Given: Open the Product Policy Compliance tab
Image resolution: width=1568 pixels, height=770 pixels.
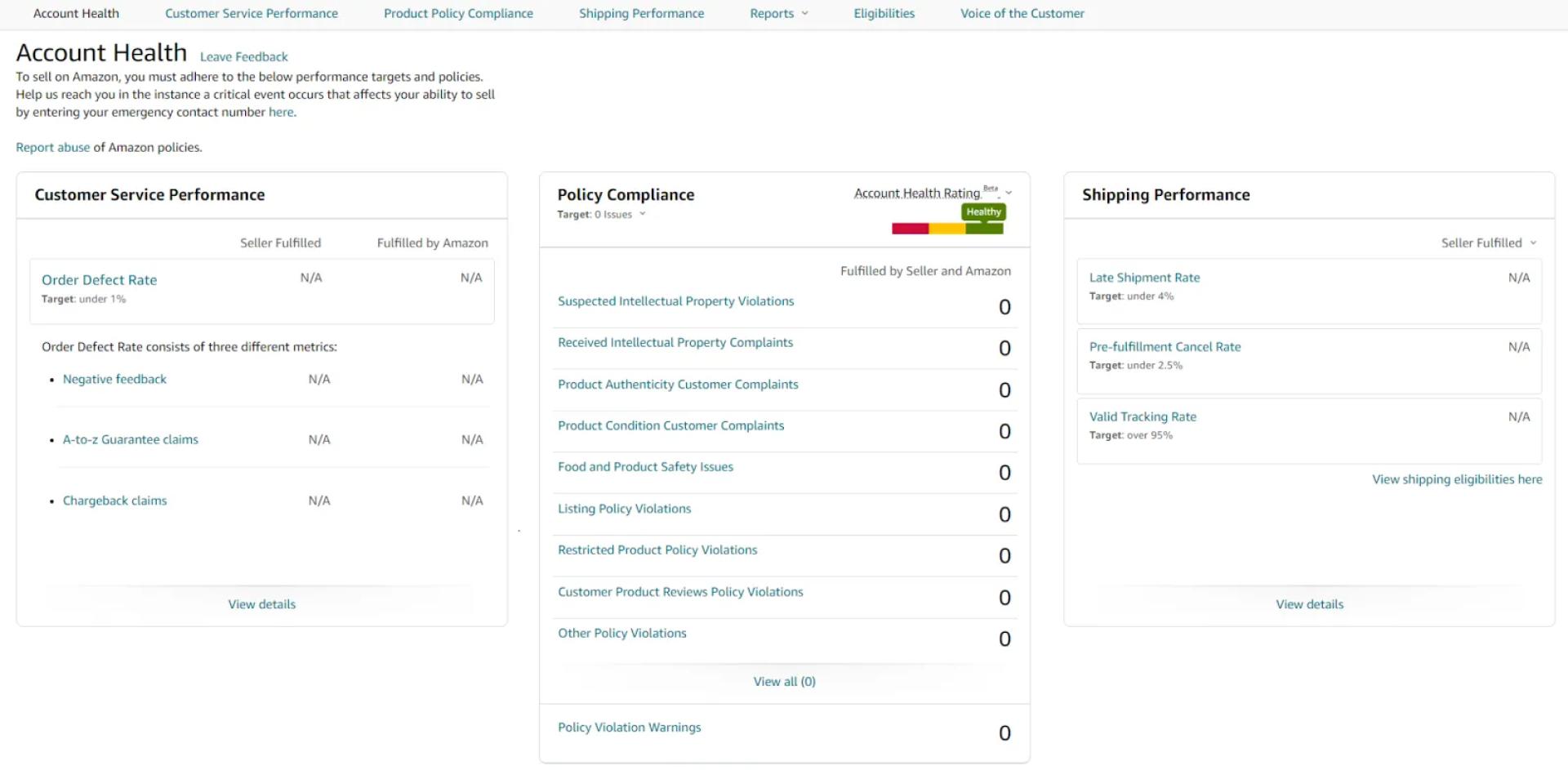Looking at the screenshot, I should coord(458,13).
